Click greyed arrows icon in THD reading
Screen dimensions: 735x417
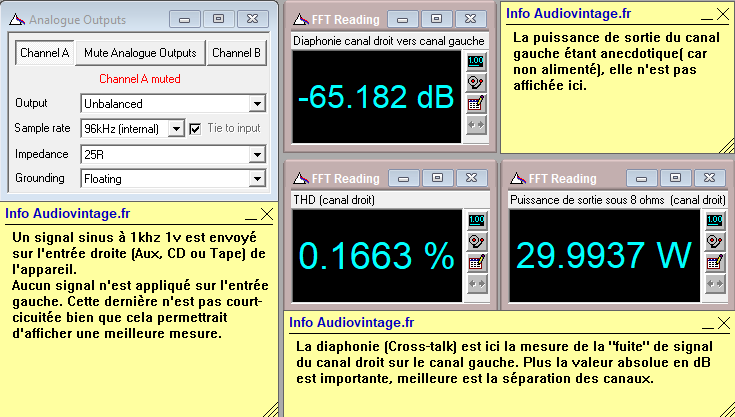pyautogui.click(x=477, y=284)
